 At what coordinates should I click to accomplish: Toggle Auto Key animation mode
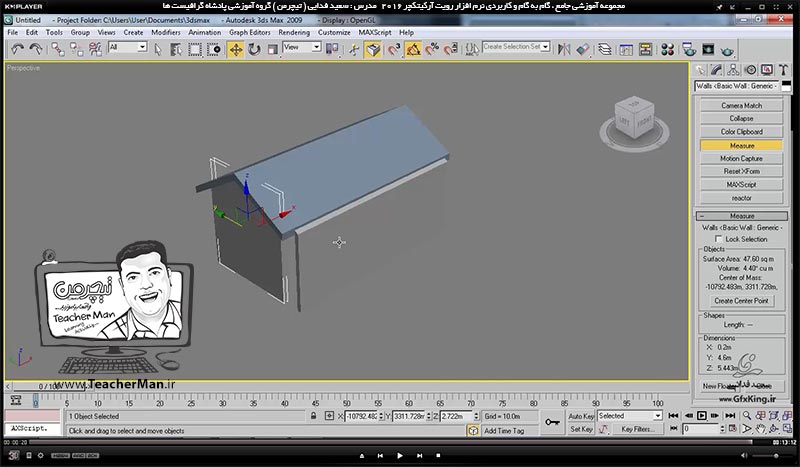(x=581, y=416)
